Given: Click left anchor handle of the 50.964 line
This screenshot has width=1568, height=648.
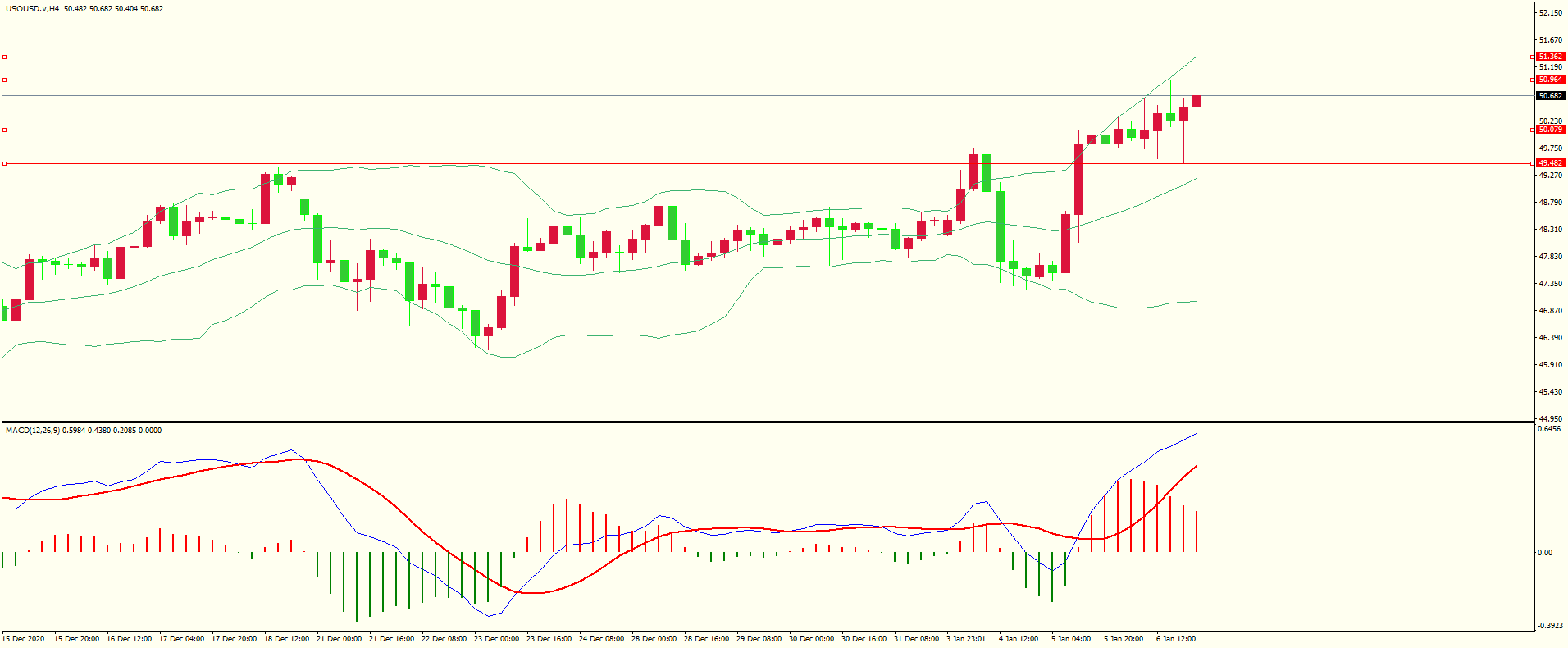Looking at the screenshot, I should pyautogui.click(x=4, y=80).
